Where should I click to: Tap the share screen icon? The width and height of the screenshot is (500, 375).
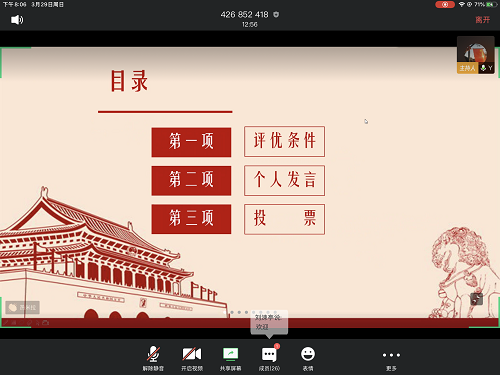230,354
